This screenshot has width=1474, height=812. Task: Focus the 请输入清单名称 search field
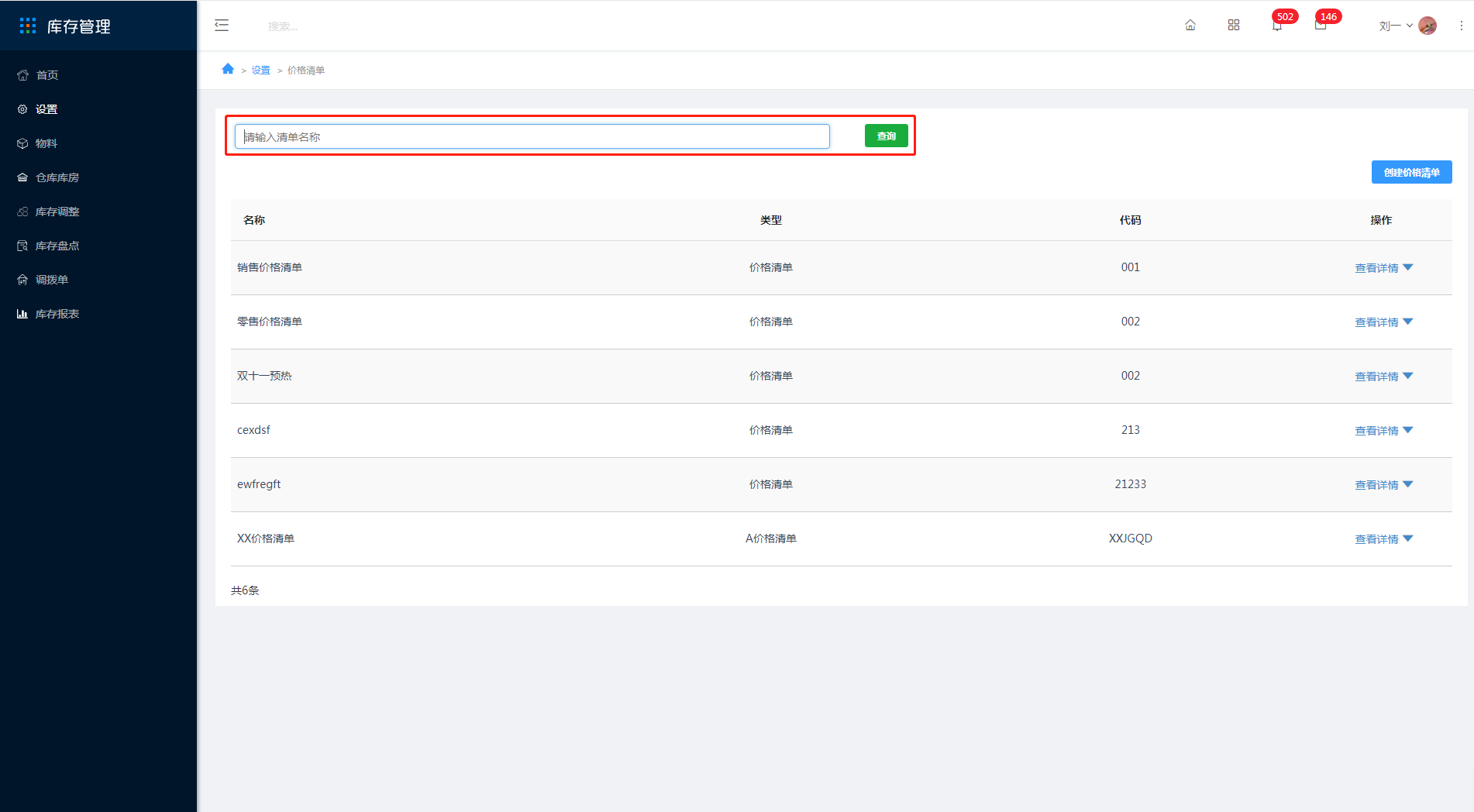click(x=532, y=136)
